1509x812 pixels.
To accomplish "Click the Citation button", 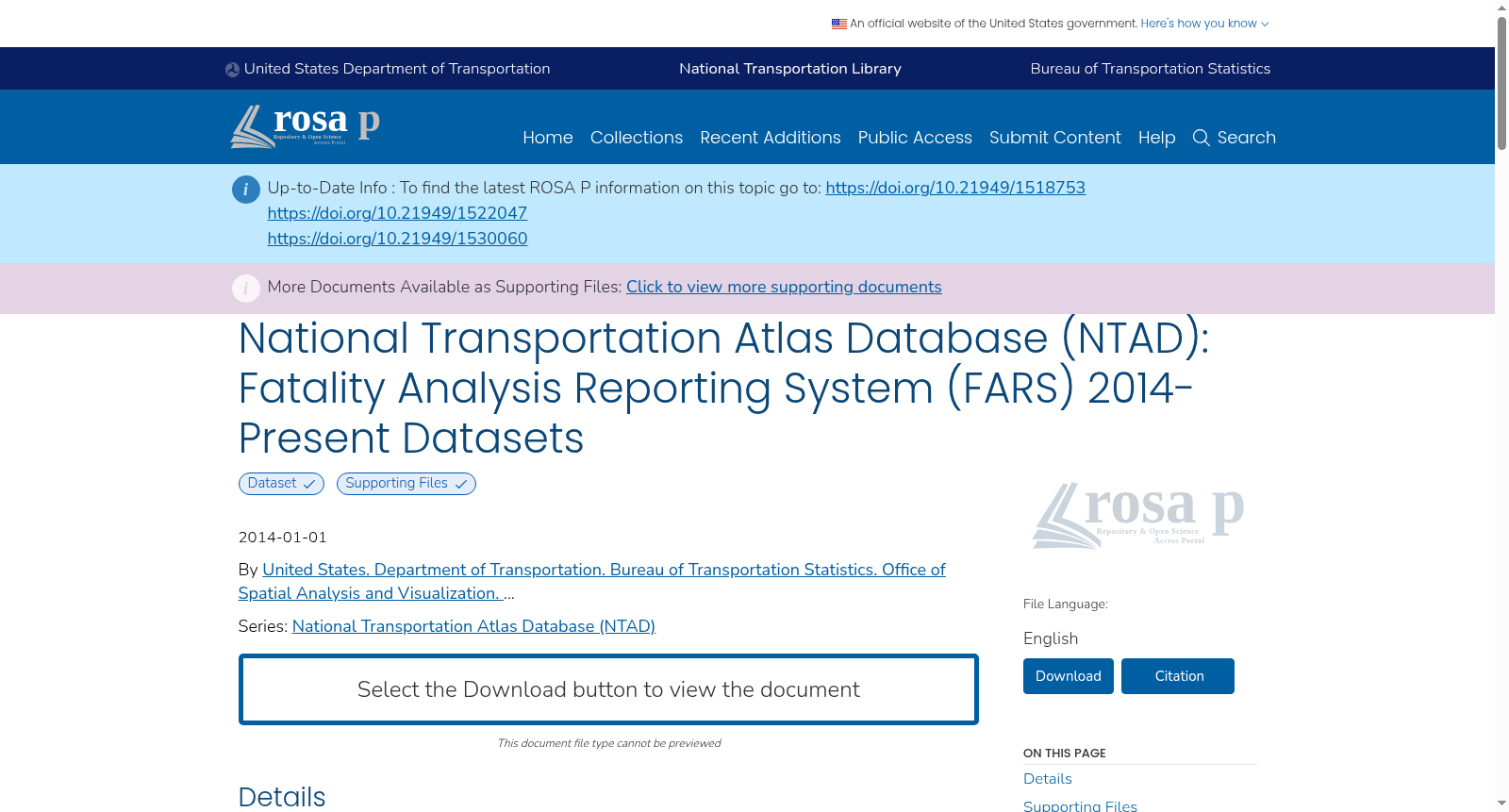I will tap(1178, 676).
